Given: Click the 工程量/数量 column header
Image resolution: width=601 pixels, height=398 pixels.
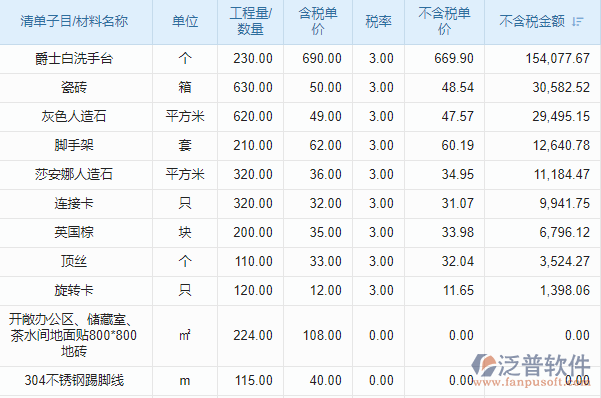Looking at the screenshot, I should click(x=251, y=21).
